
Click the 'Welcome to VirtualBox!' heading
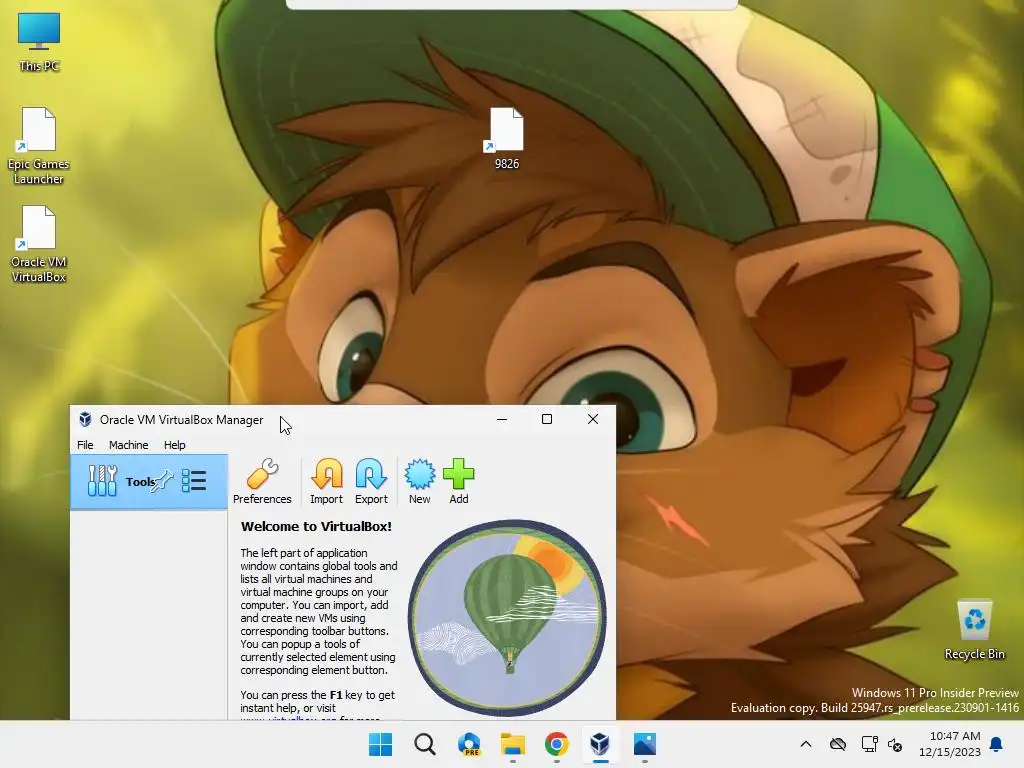tap(316, 526)
